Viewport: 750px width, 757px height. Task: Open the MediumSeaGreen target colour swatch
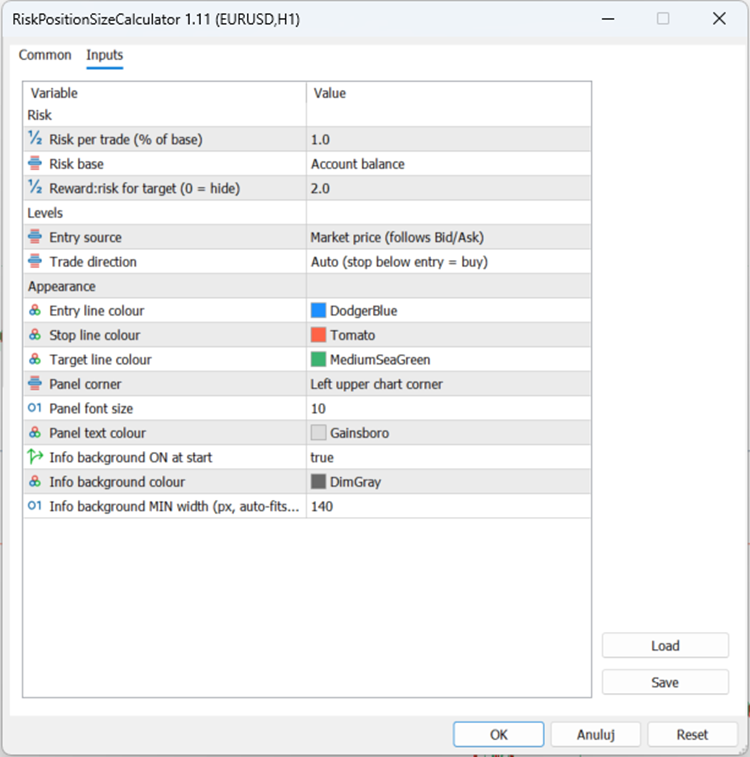pos(319,359)
